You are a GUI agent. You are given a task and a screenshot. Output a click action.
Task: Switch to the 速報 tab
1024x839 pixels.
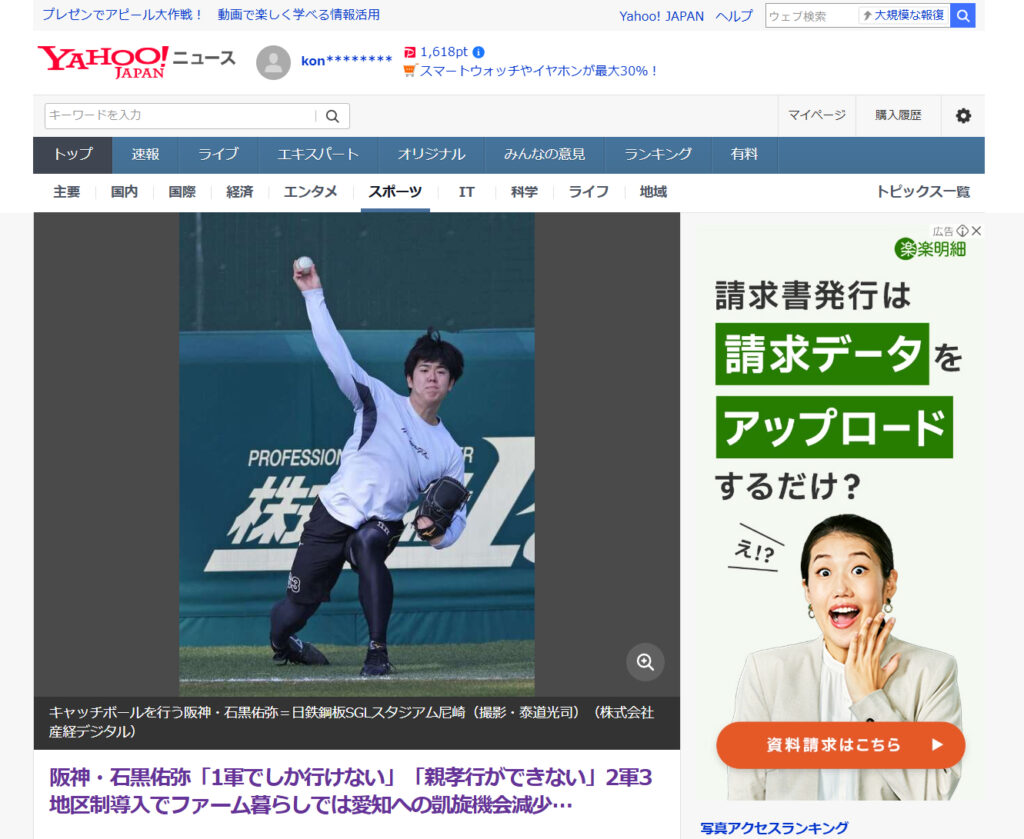(145, 155)
